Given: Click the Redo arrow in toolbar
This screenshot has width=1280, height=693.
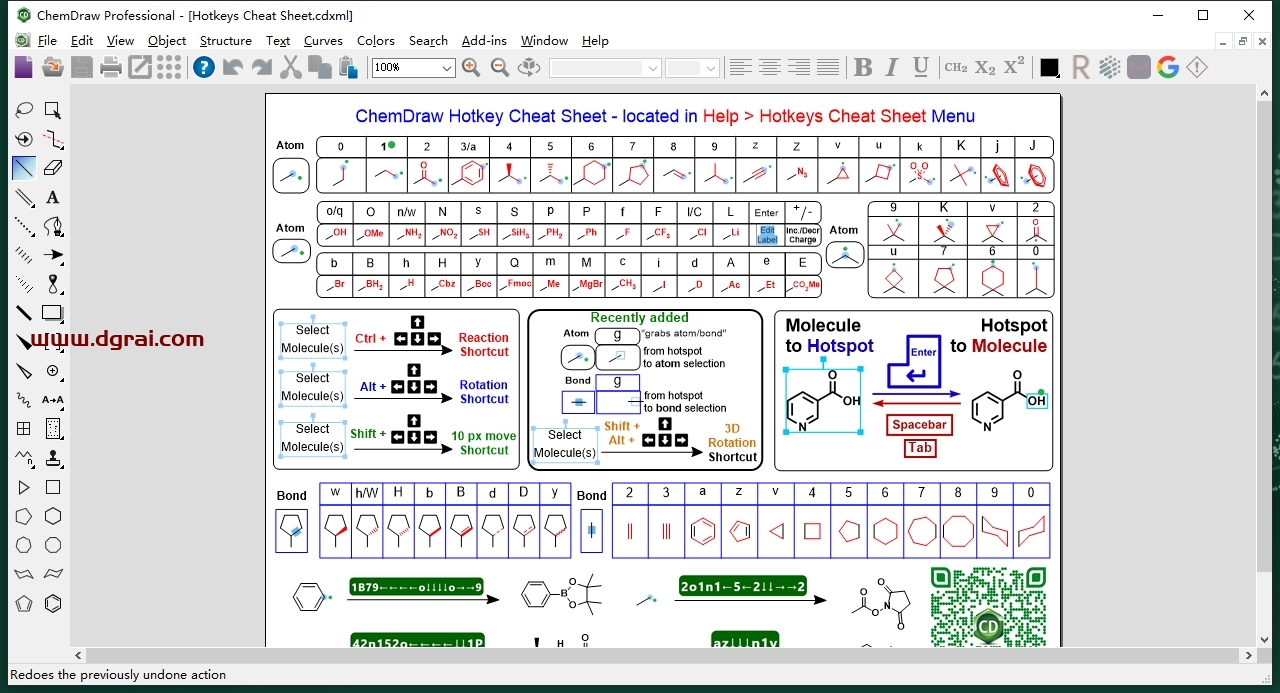Looking at the screenshot, I should click(262, 67).
